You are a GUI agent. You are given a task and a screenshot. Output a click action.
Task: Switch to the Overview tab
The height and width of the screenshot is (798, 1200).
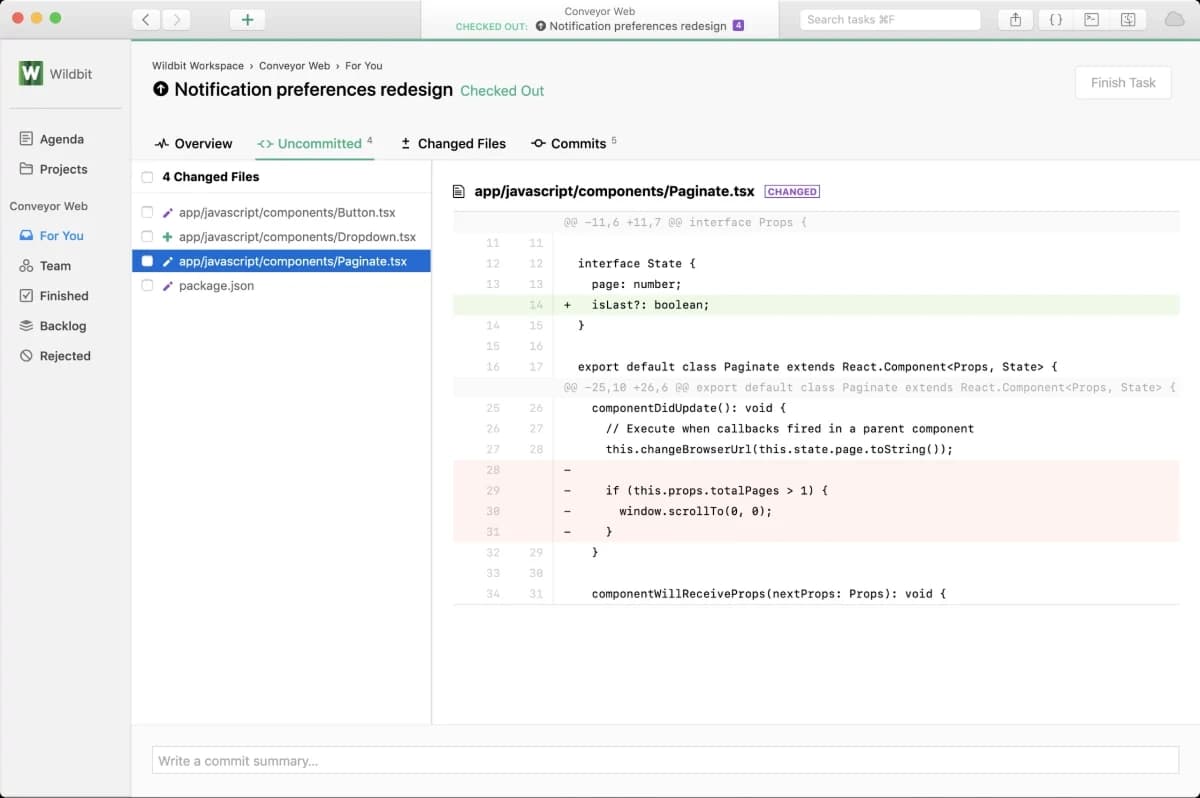coord(193,144)
